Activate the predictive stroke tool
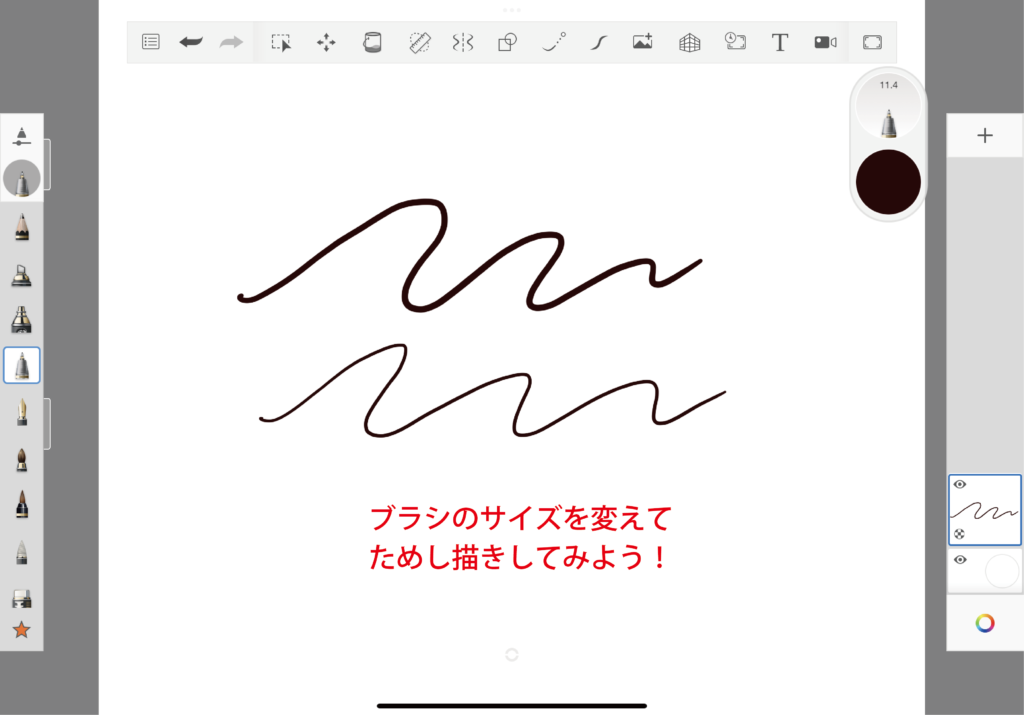 click(554, 42)
